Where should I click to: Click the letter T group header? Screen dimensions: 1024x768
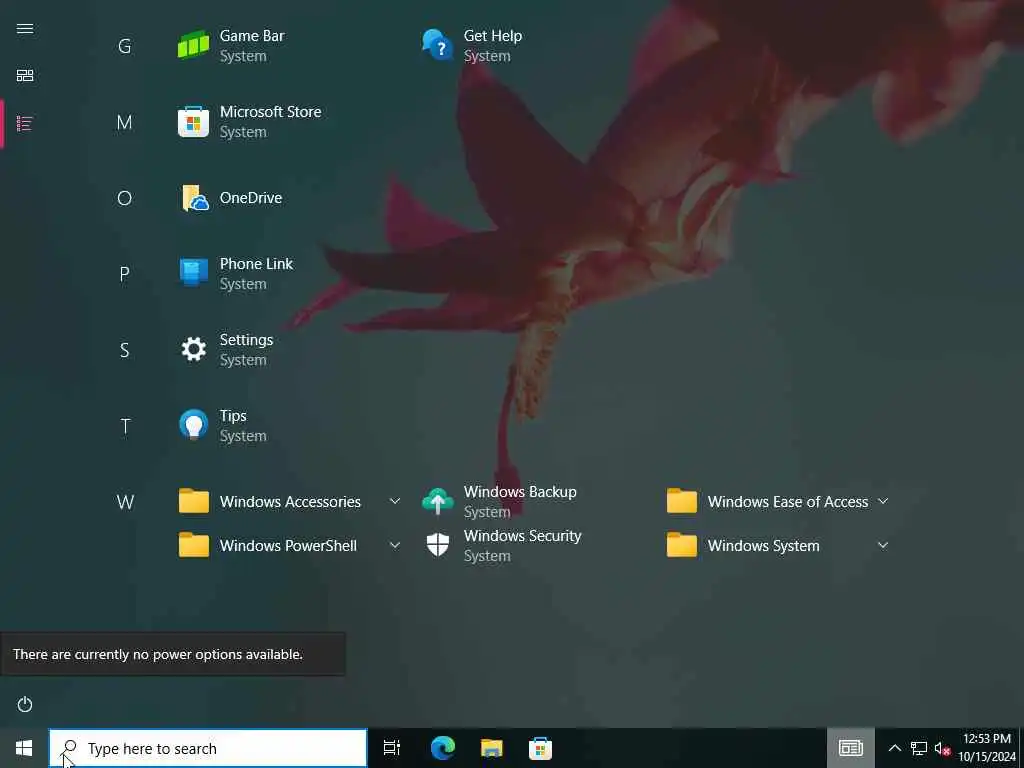[125, 426]
